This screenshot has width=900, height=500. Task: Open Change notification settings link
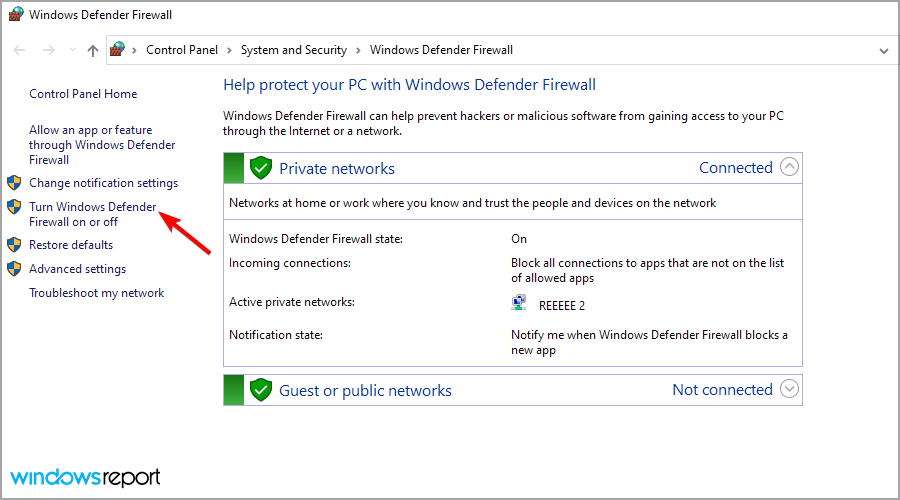pos(103,183)
